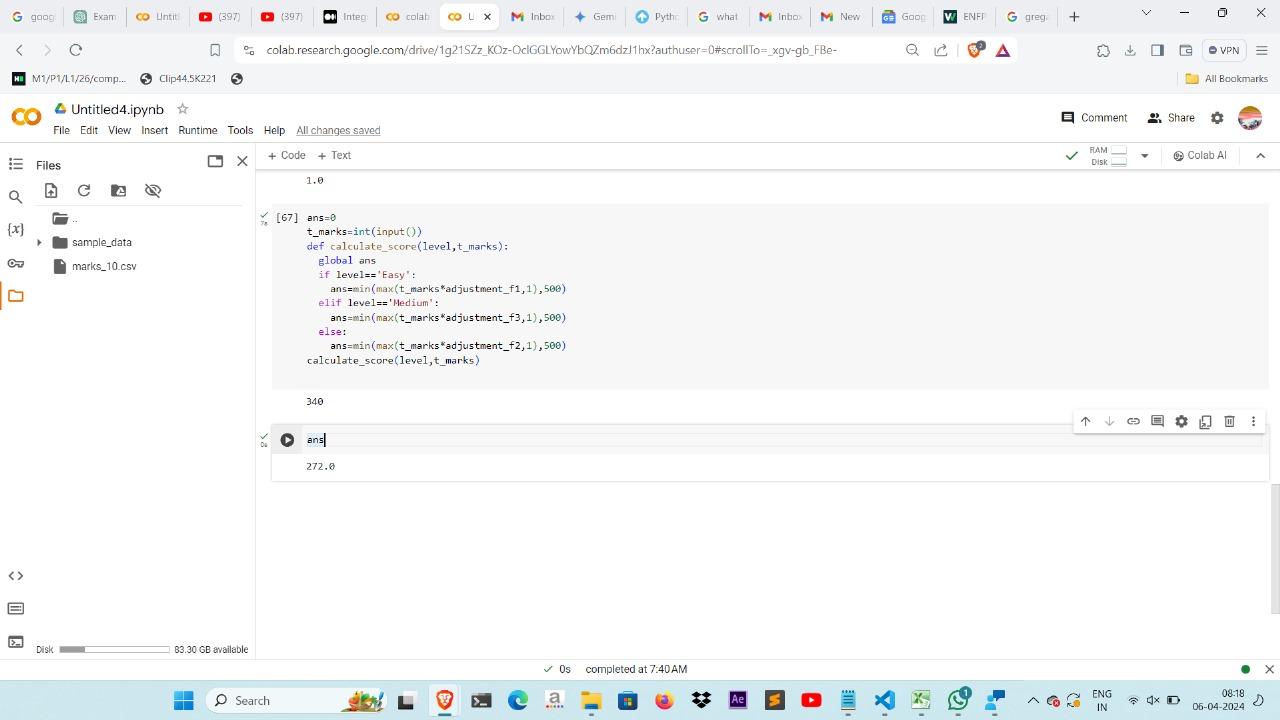Reload the browser page
1280x720 pixels.
point(75,50)
